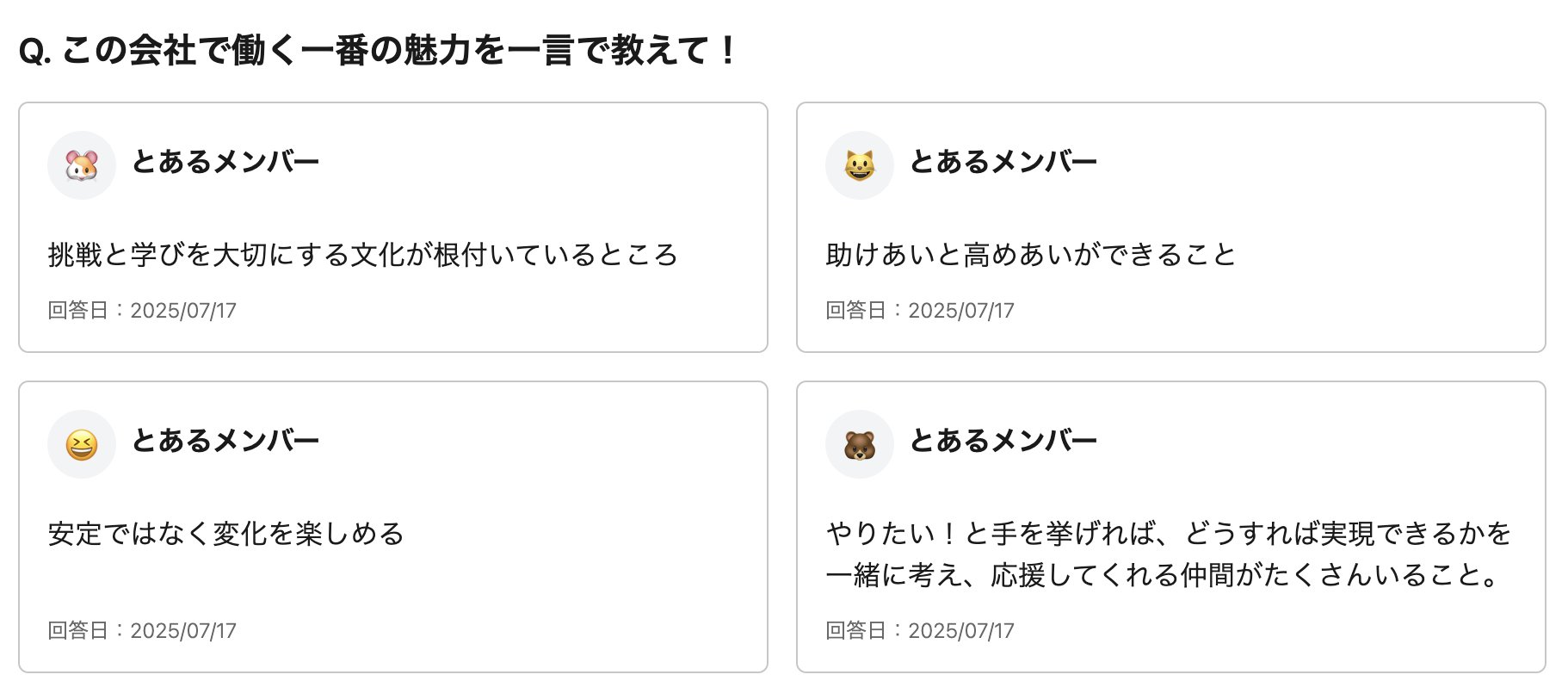Click the Q. prefix at the heading start
This screenshot has height=687, width=1568.
[35, 52]
